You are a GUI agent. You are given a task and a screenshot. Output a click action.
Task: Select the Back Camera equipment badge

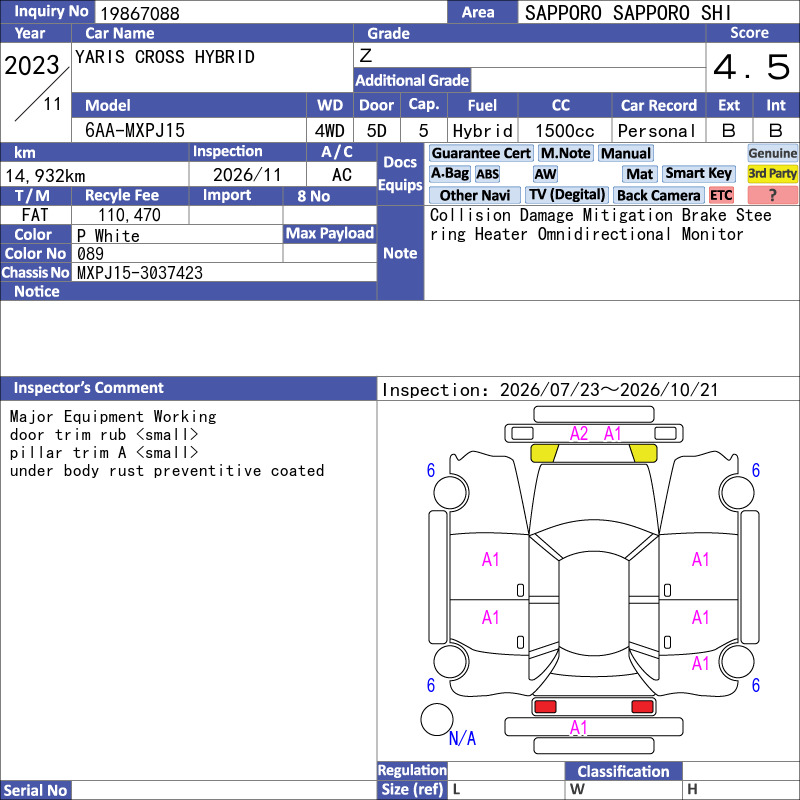pyautogui.click(x=659, y=195)
